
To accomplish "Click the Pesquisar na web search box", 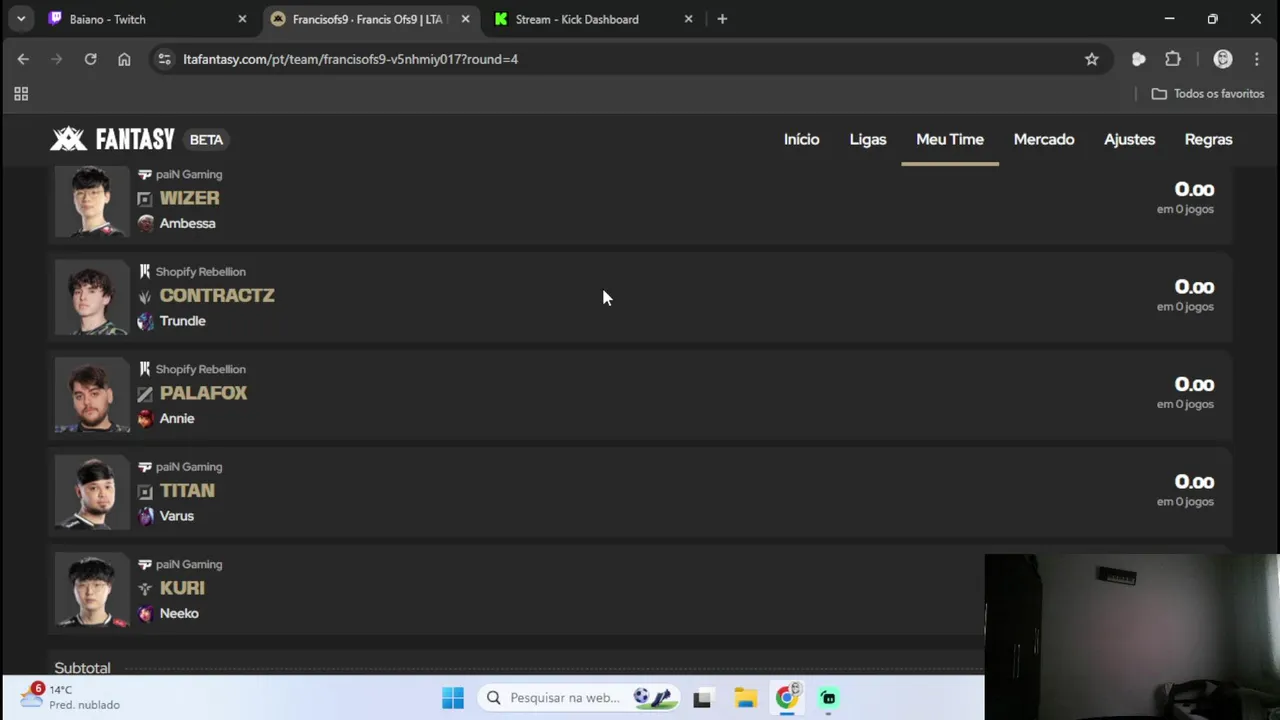I will tap(578, 698).
